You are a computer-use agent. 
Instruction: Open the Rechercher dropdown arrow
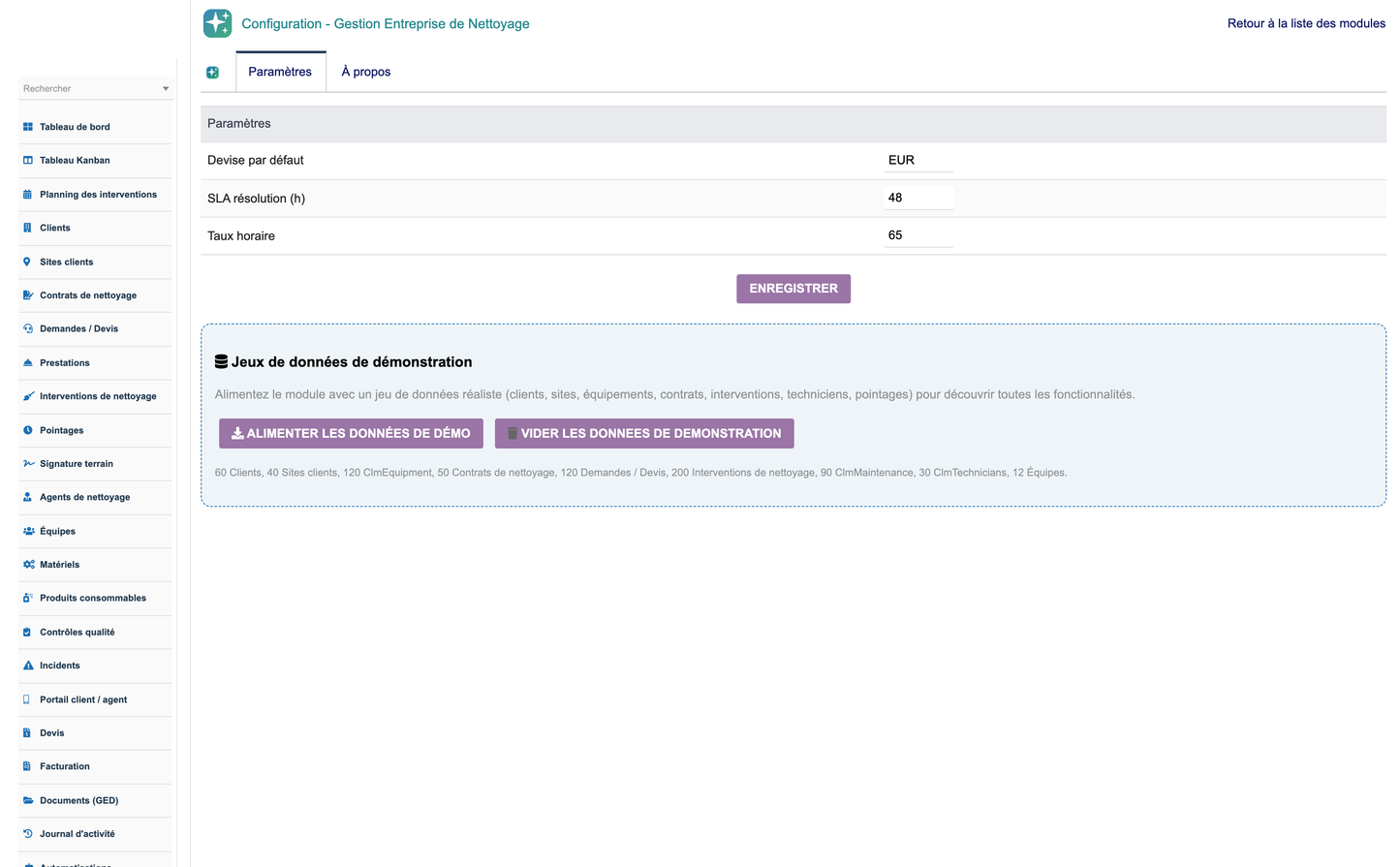166,89
